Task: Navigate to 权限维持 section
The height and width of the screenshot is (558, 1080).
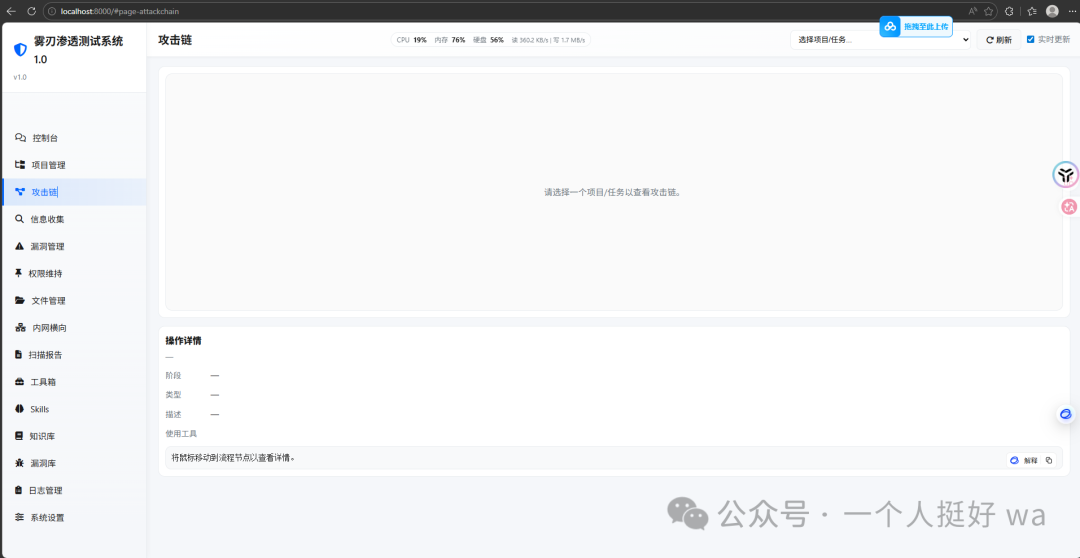Action: [x=73, y=273]
